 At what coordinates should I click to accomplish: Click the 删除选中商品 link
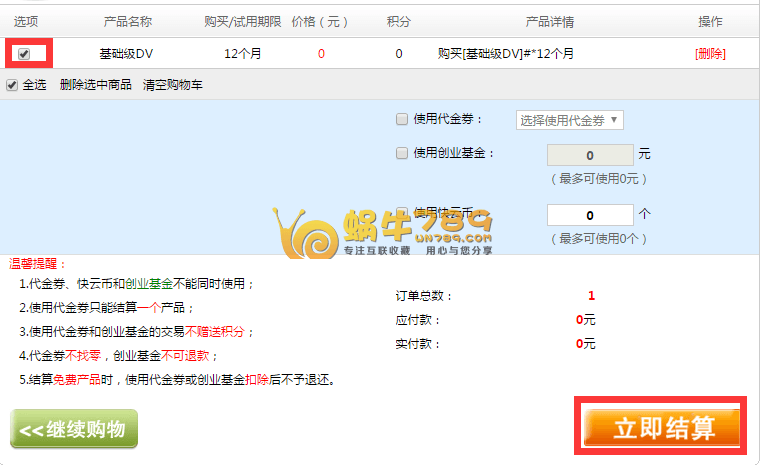95,85
